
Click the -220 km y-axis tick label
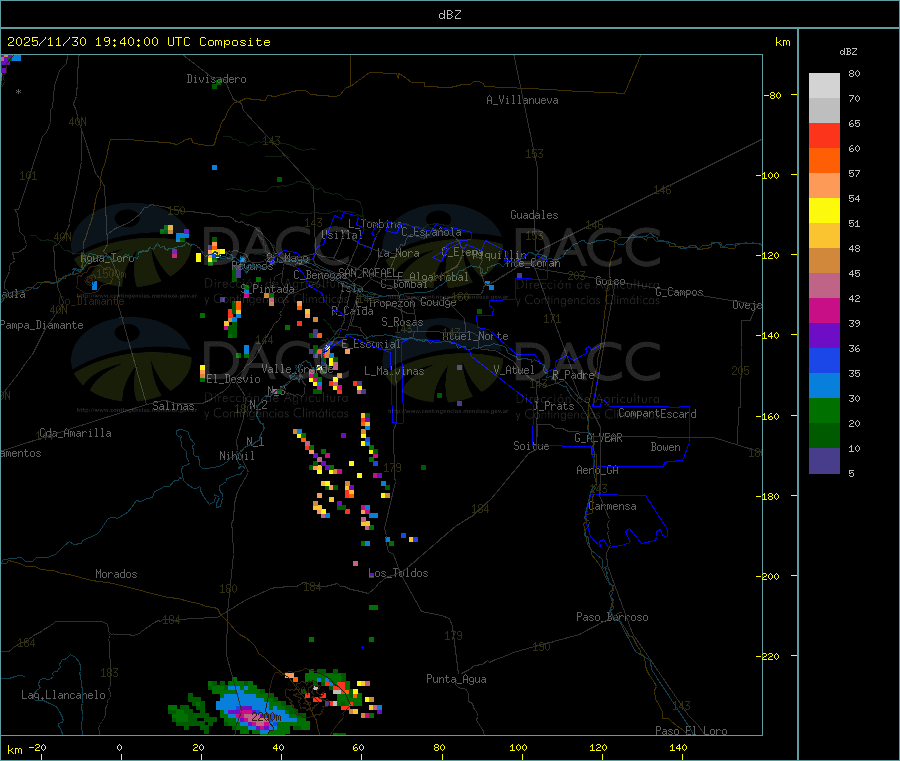[x=769, y=657]
